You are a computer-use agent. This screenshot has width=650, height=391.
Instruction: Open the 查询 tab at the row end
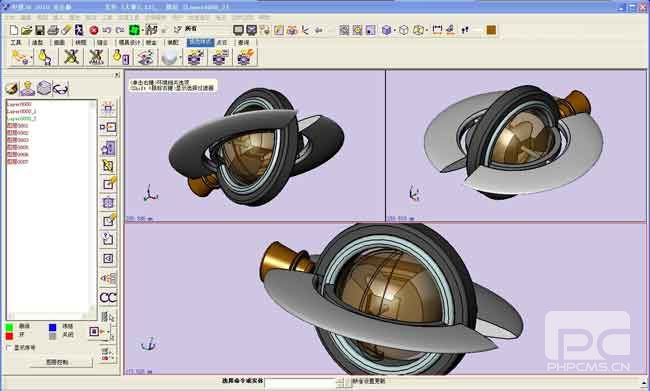244,42
